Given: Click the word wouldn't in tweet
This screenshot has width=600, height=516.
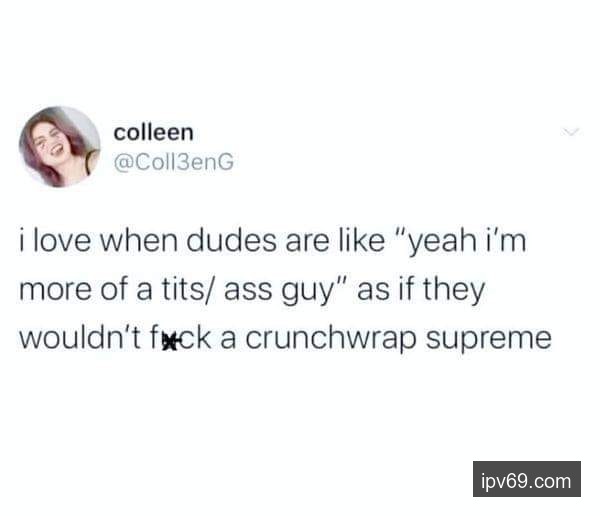Looking at the screenshot, I should pyautogui.click(x=80, y=338).
